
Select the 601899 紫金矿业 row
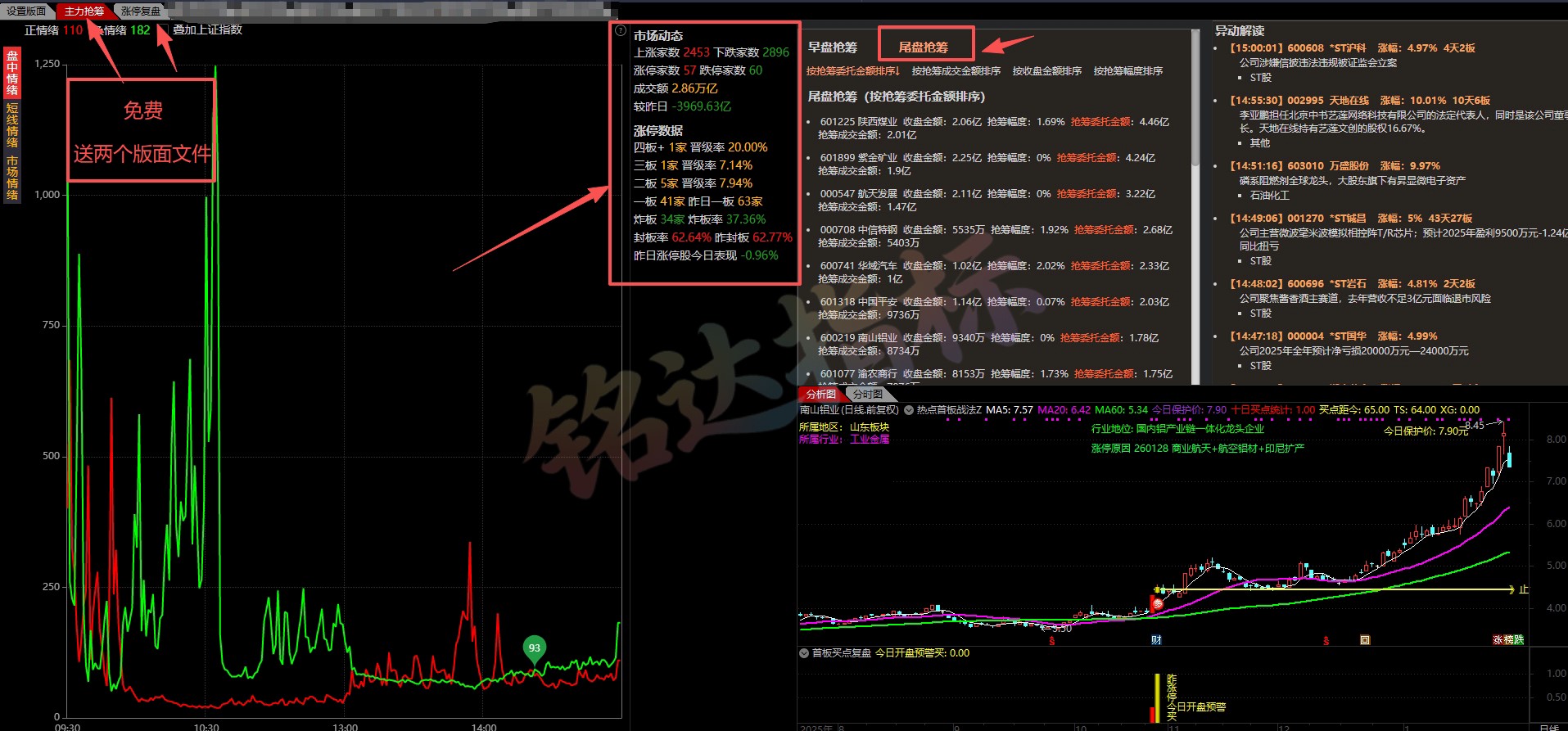[x=987, y=165]
